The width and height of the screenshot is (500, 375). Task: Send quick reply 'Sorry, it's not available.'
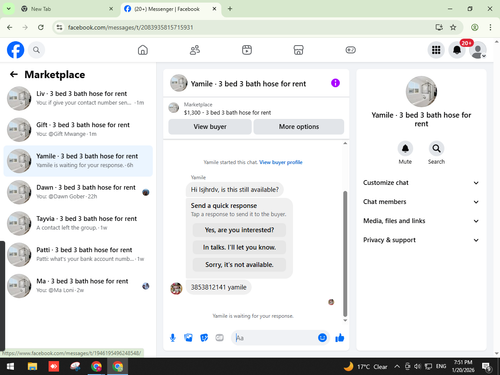[x=239, y=265]
